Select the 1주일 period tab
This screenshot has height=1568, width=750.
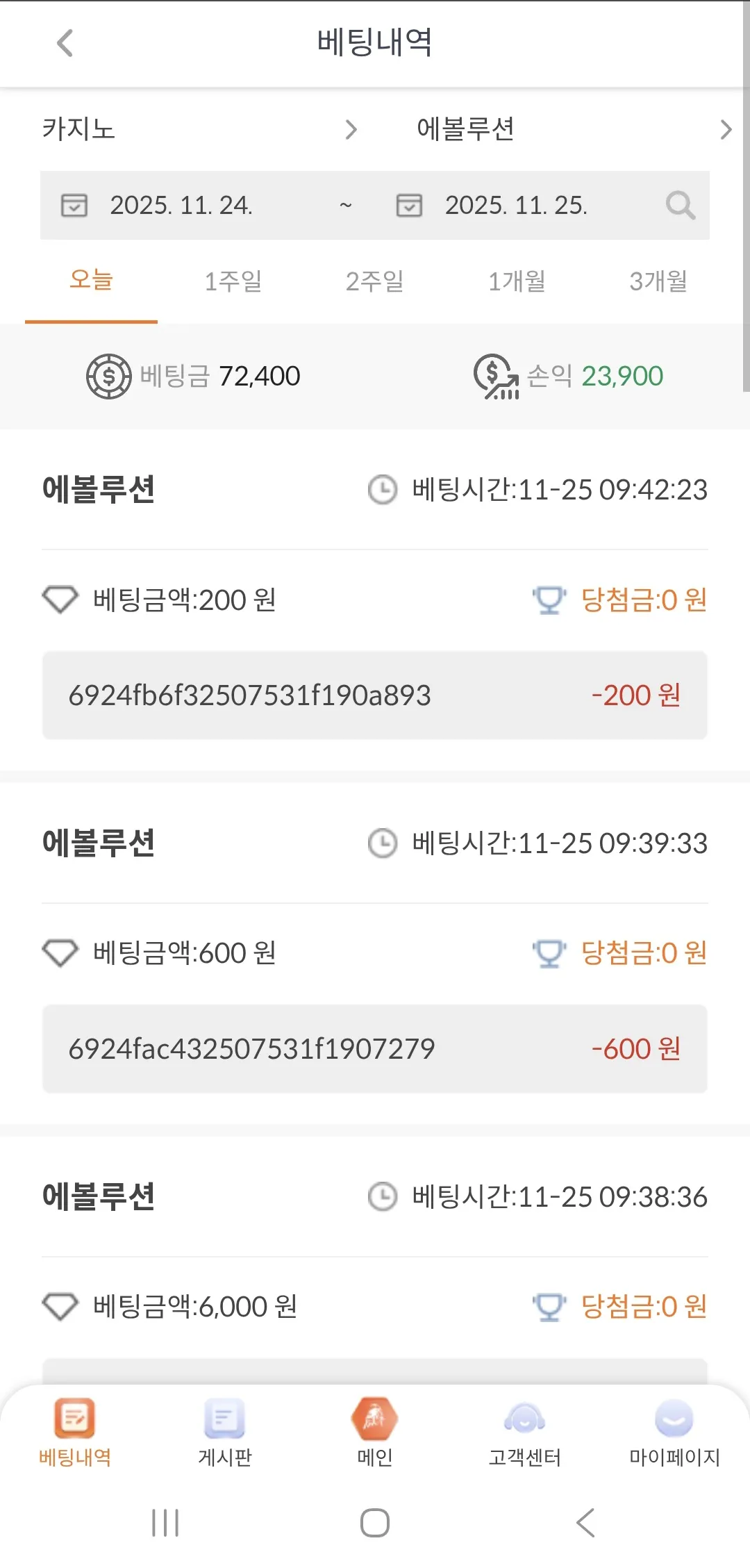pyautogui.click(x=233, y=281)
